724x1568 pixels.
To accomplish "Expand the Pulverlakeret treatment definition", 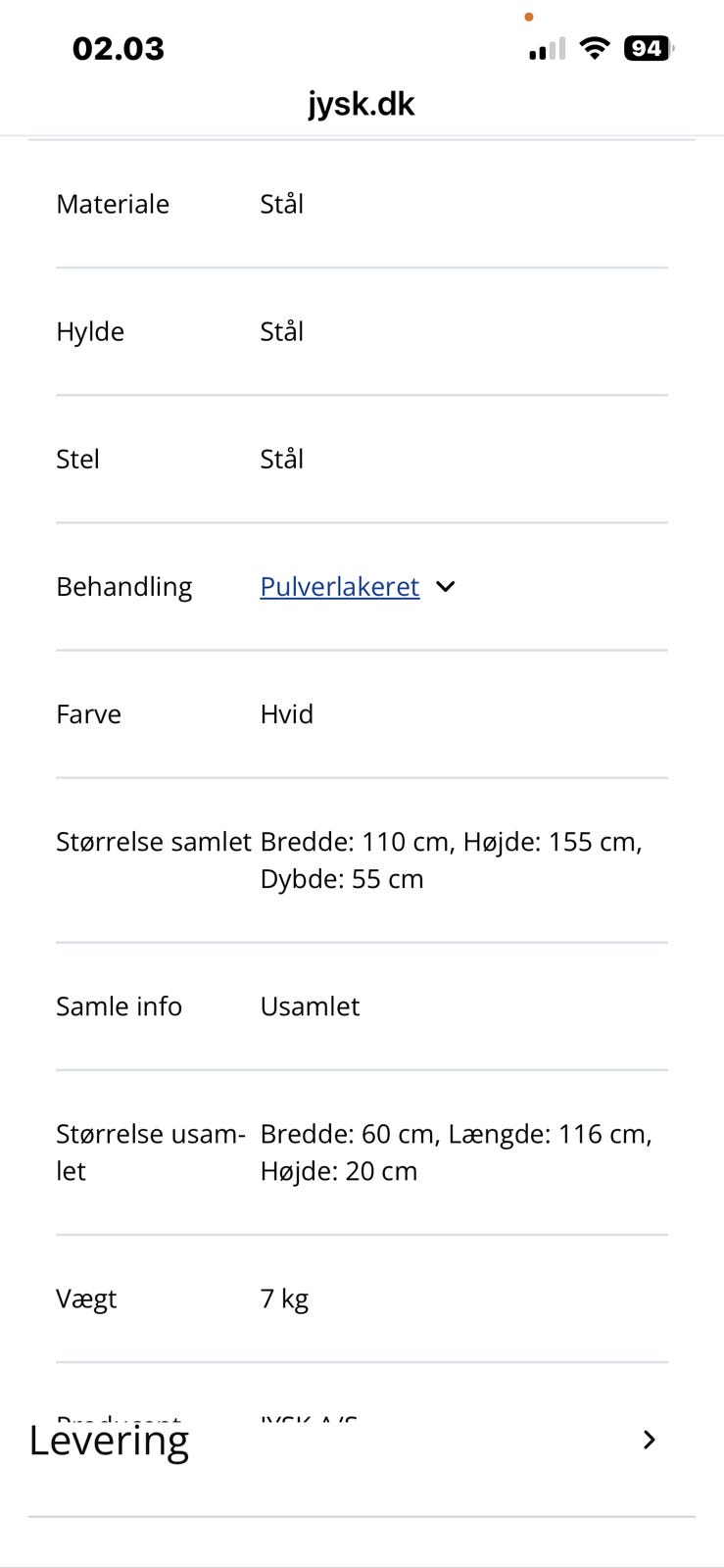I will click(x=339, y=586).
